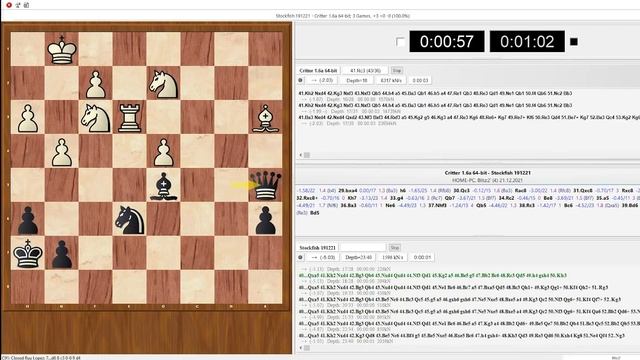Image resolution: width=640 pixels, height=360 pixels.
Task: Click Stockfish Depth=23/40 field
Action: (358, 257)
